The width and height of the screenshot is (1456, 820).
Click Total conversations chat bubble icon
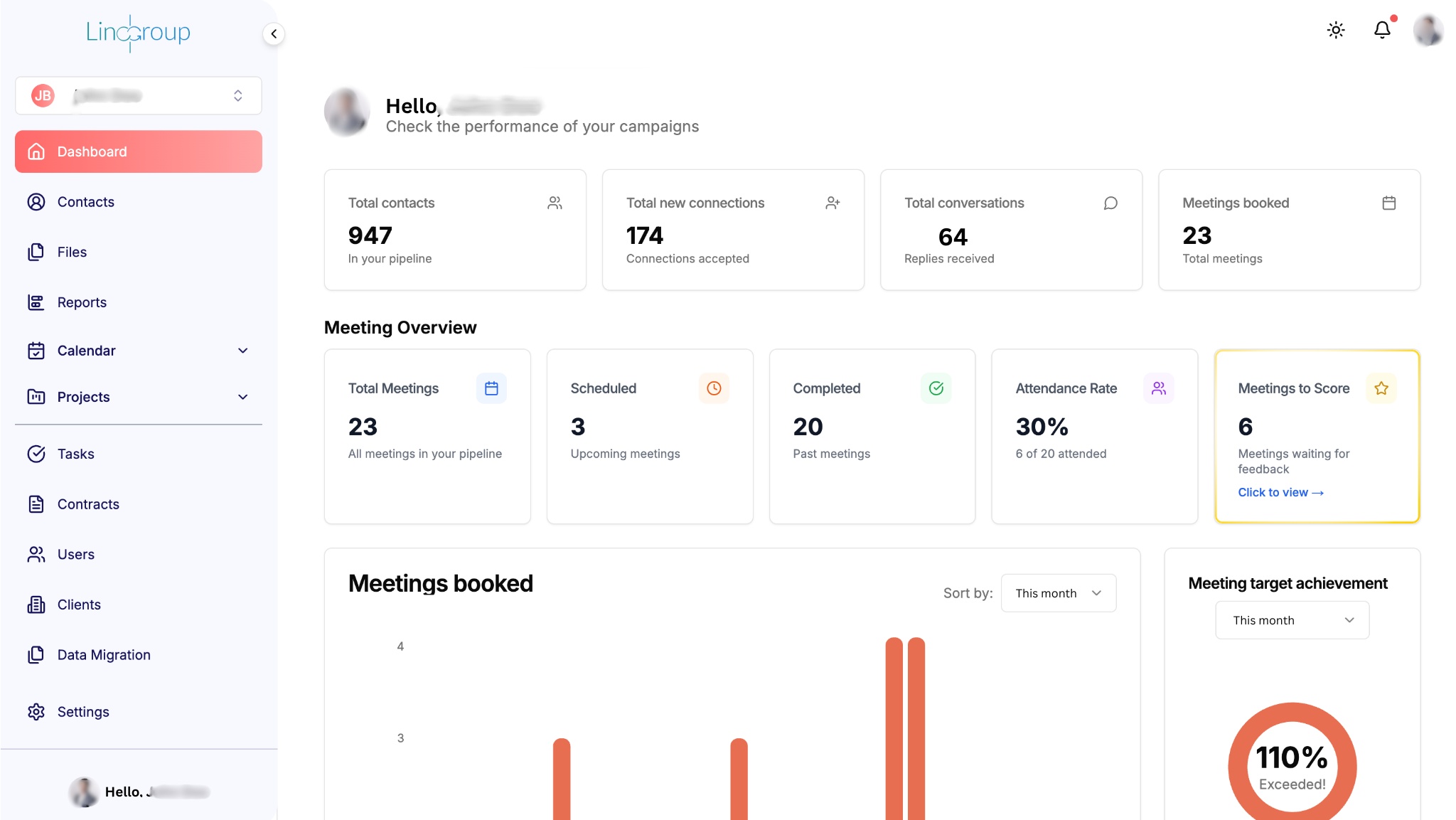(x=1110, y=203)
